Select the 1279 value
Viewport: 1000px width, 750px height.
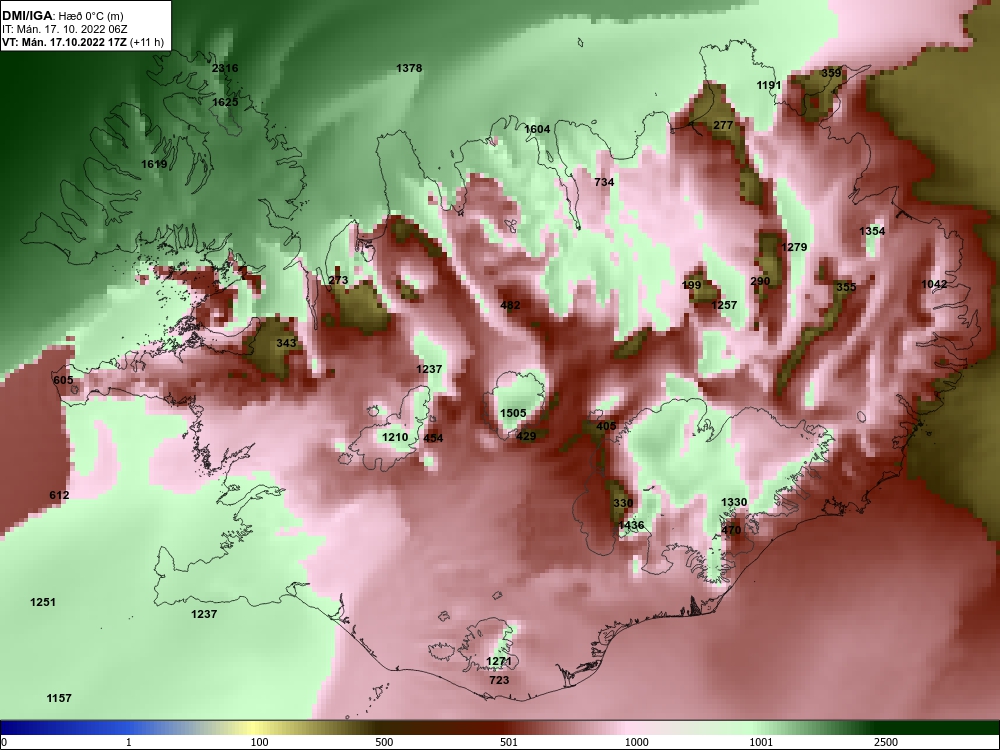tap(795, 247)
